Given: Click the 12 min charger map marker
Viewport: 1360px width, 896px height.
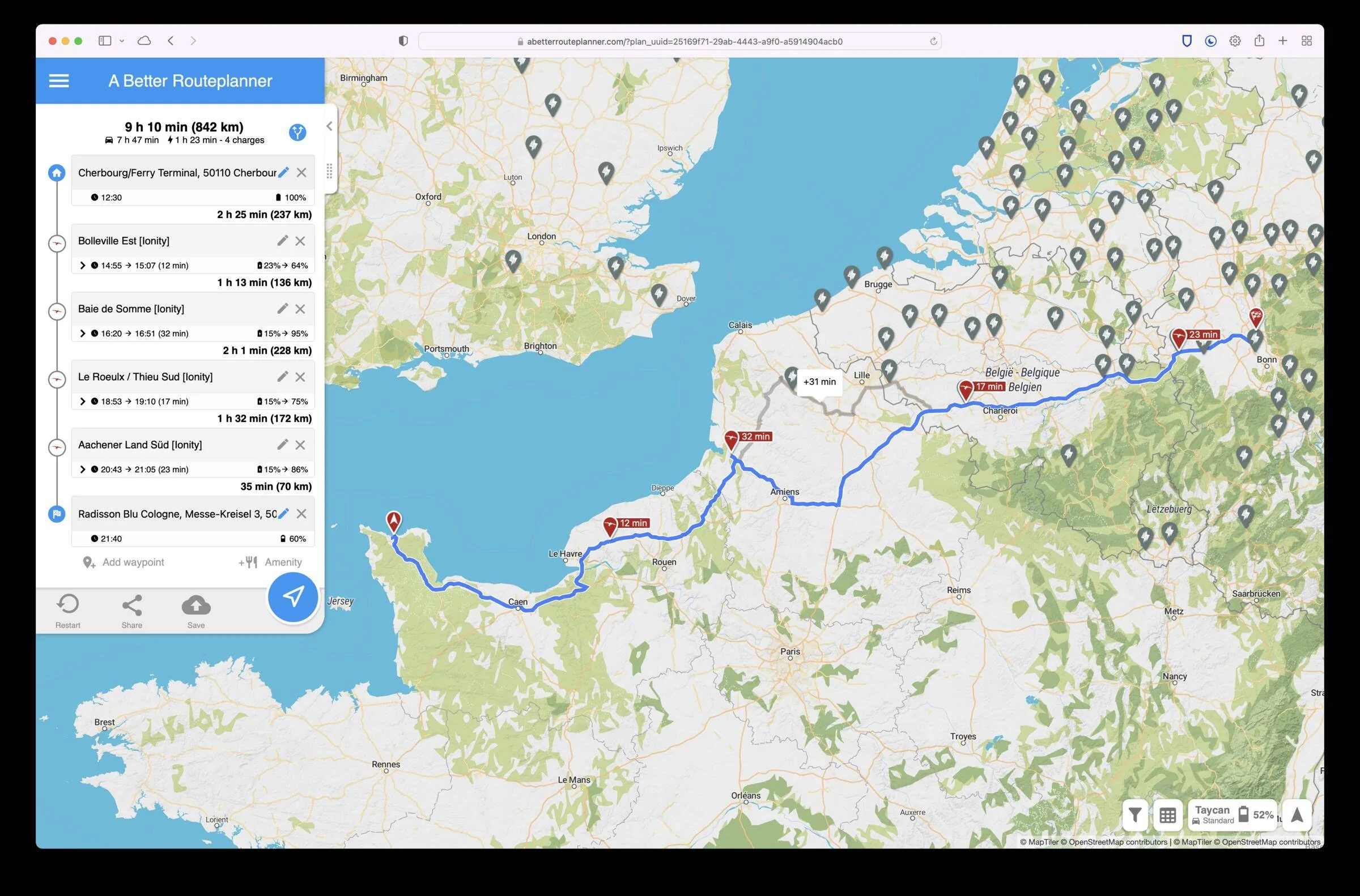Looking at the screenshot, I should pos(610,526).
